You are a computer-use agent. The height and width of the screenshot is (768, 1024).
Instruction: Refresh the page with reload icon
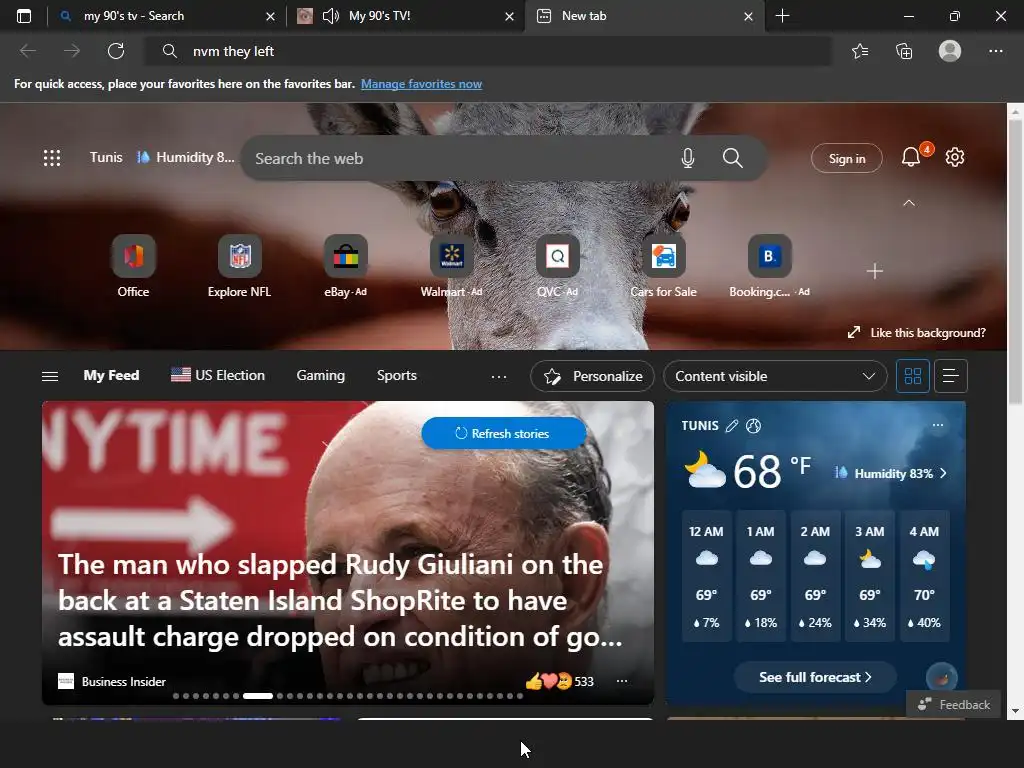pos(116,51)
